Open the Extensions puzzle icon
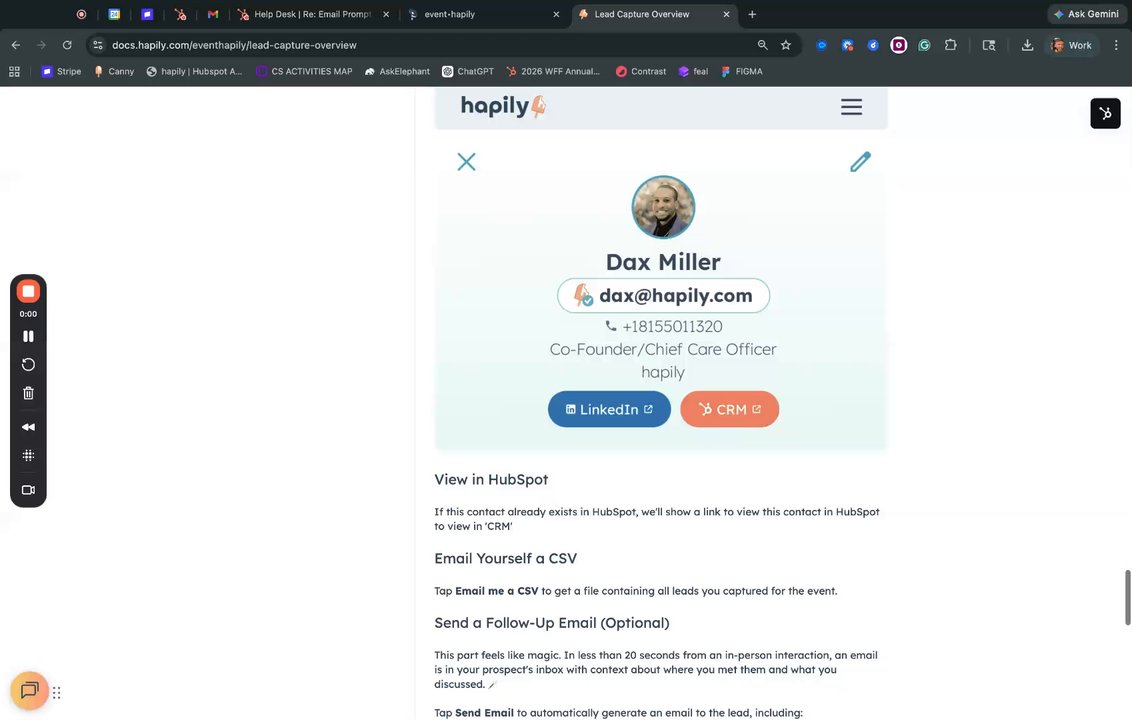Viewport: 1132px width, 720px height. coord(951,45)
